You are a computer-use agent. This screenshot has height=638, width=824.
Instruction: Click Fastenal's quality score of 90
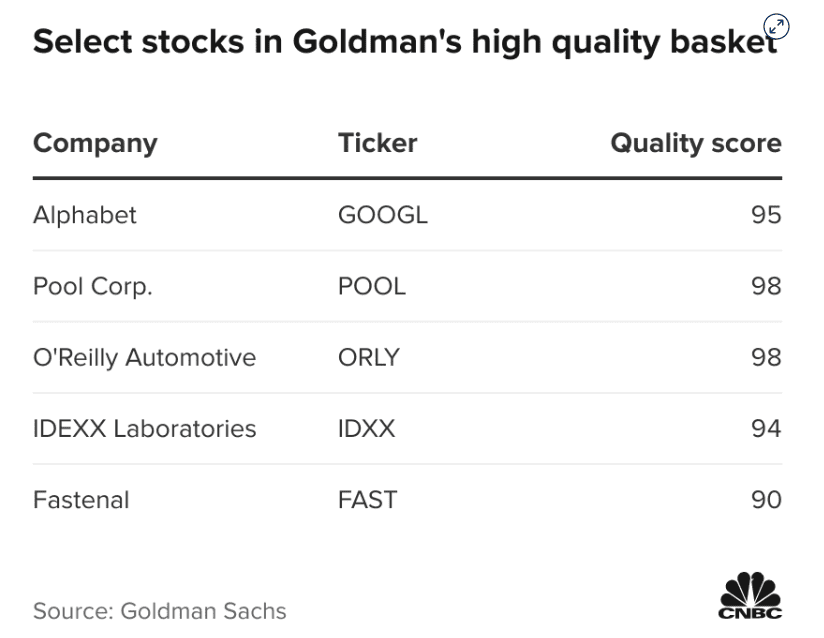[x=766, y=499]
